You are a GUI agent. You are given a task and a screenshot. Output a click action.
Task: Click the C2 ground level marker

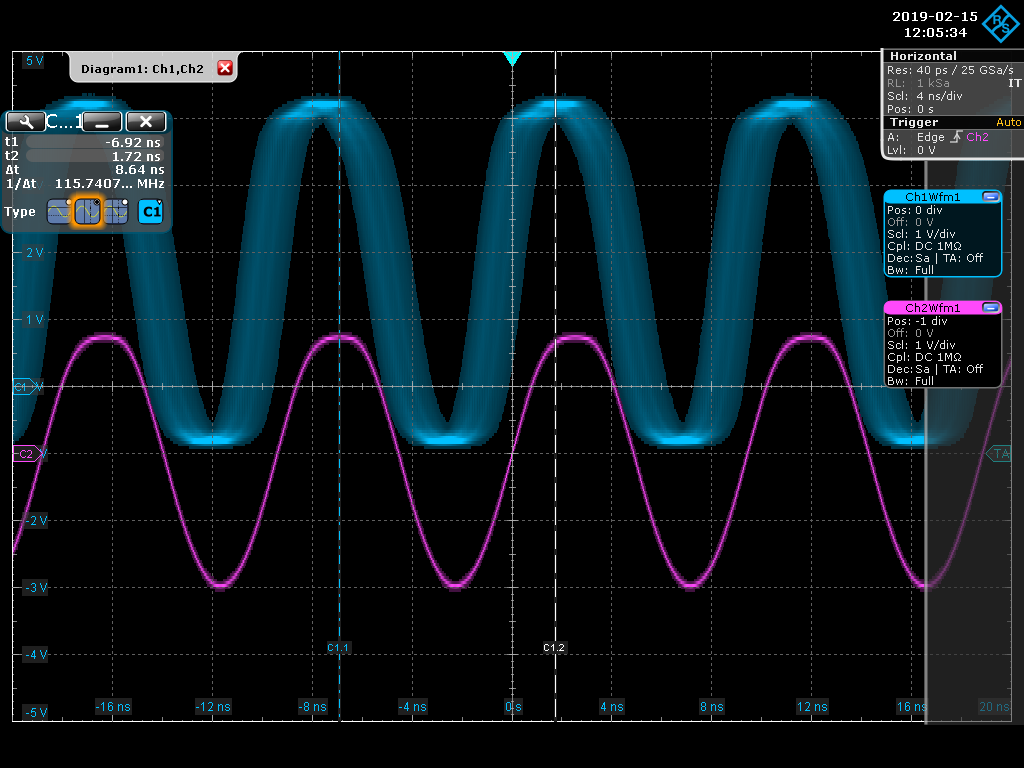pos(25,454)
